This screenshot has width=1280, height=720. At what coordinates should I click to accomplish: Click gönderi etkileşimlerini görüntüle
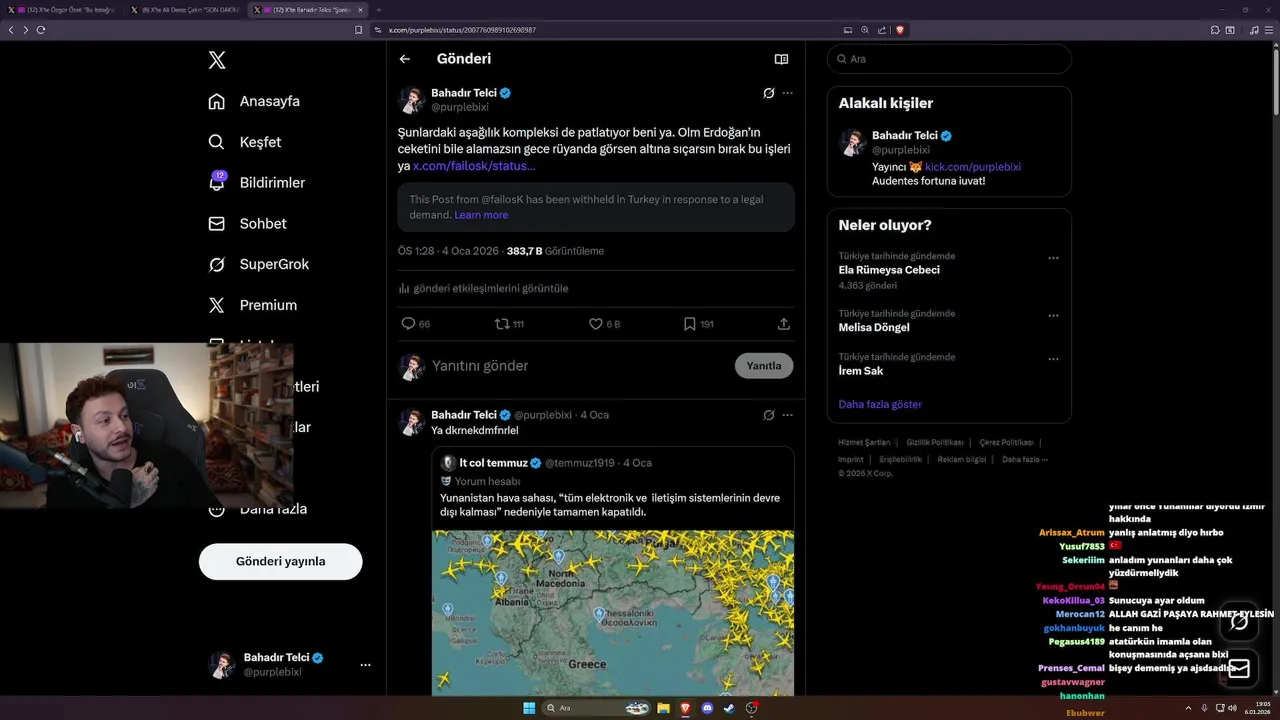(x=483, y=288)
